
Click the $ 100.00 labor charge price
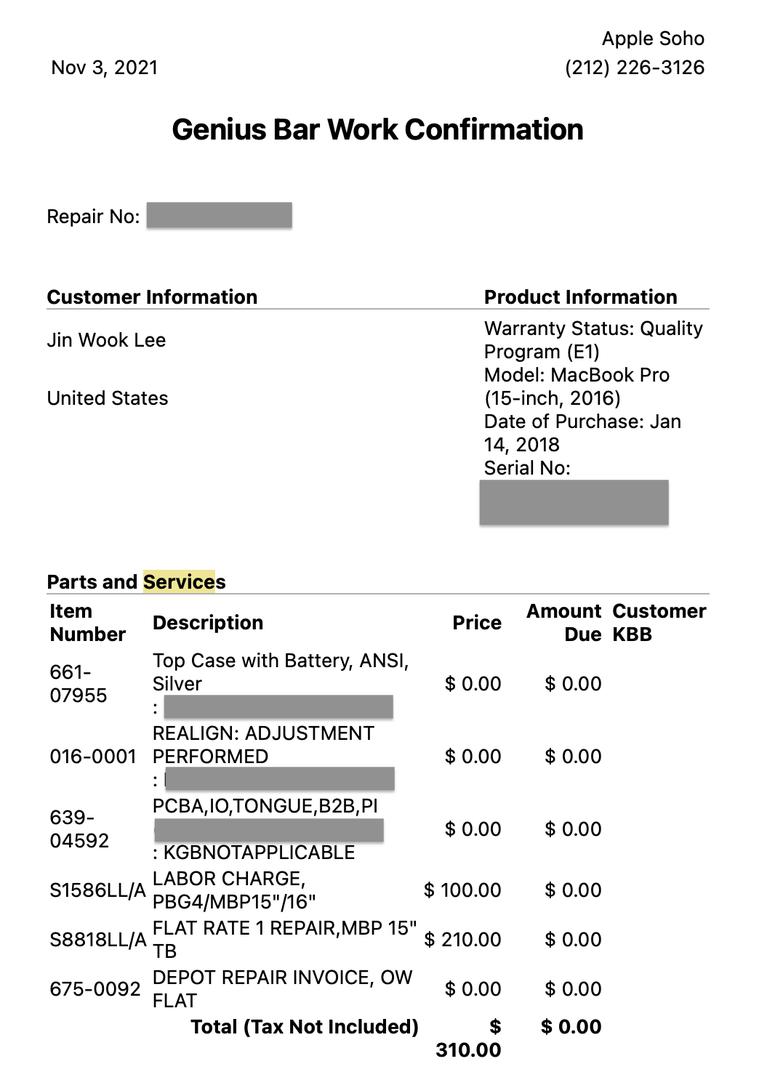[x=462, y=890]
